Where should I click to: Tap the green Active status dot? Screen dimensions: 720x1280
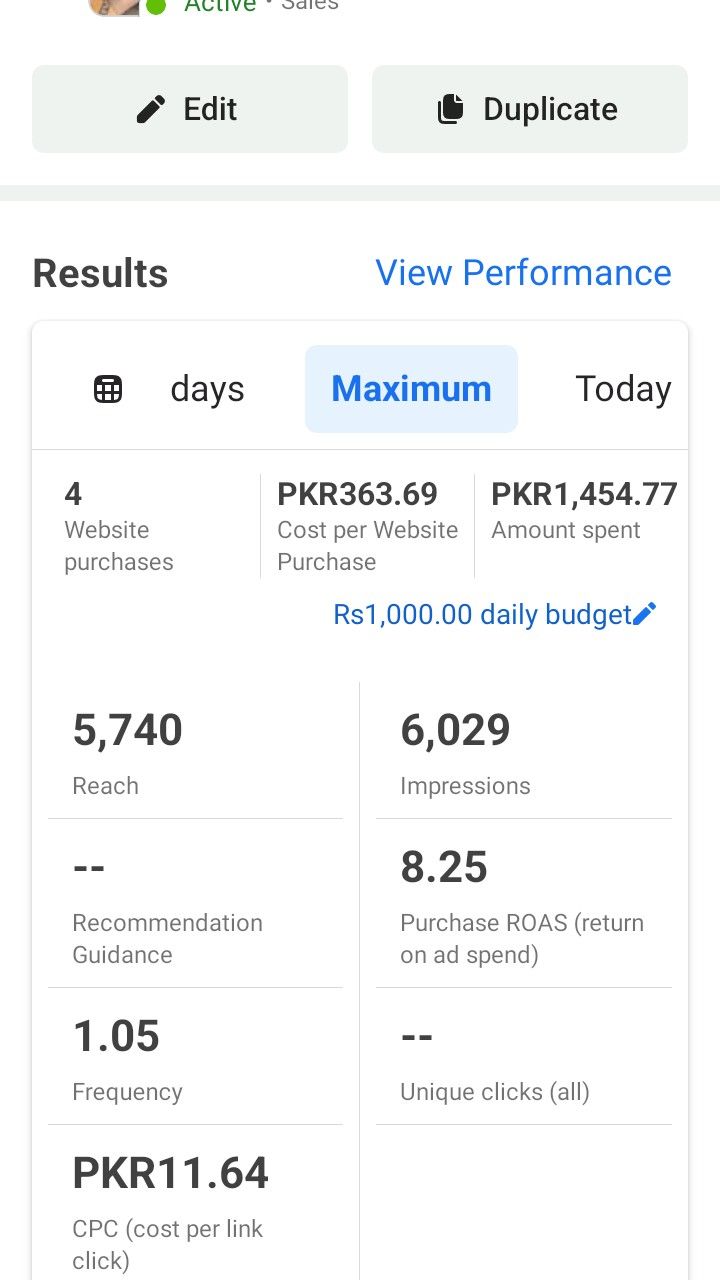click(x=156, y=7)
